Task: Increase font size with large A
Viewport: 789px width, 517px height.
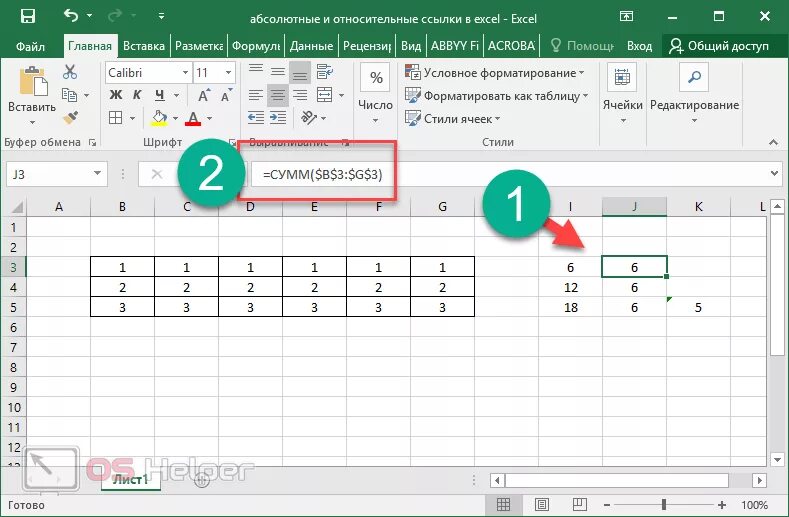Action: (x=204, y=95)
